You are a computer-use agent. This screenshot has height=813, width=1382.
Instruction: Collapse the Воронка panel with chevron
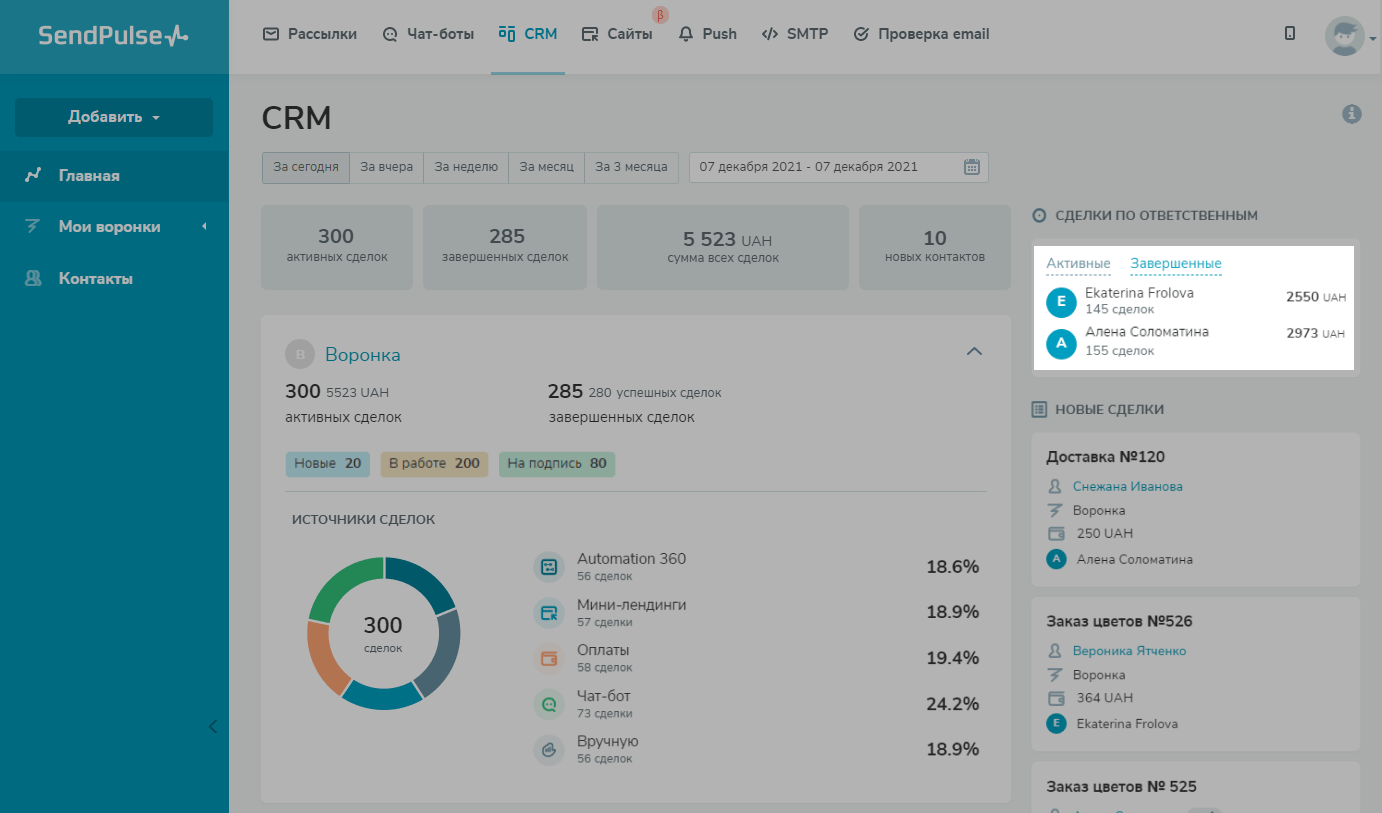(x=974, y=352)
